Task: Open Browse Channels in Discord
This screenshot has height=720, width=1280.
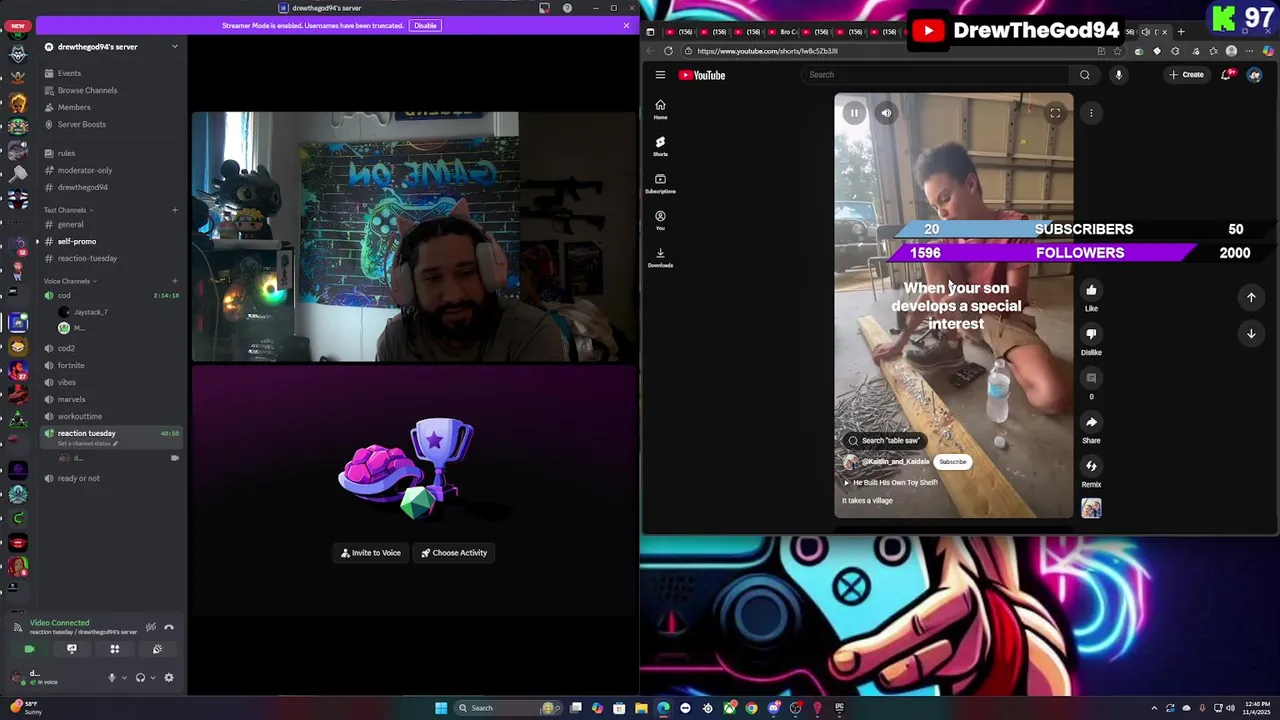Action: (87, 90)
